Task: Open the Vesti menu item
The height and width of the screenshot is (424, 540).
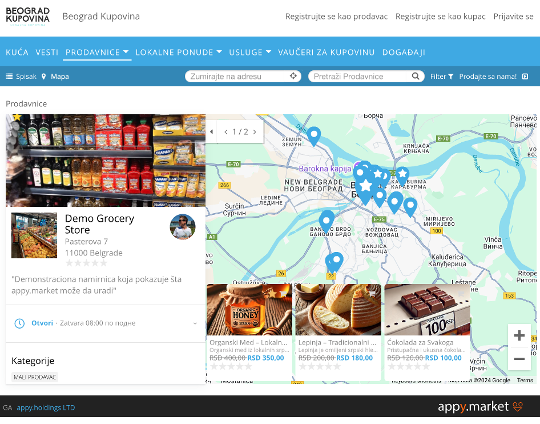Action: [47, 52]
